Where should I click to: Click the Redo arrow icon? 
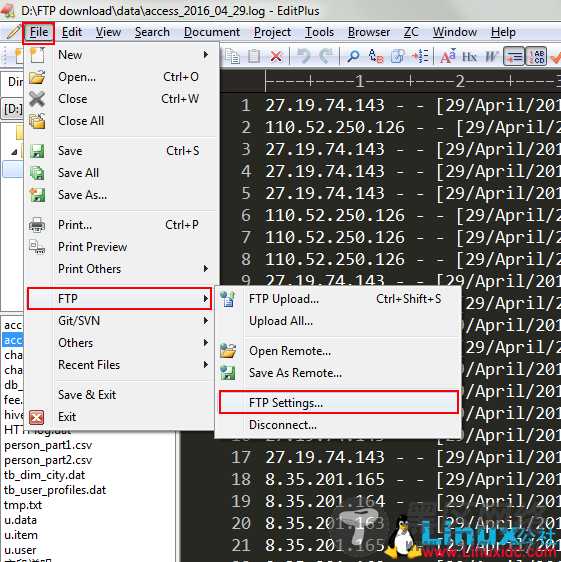coord(325,56)
